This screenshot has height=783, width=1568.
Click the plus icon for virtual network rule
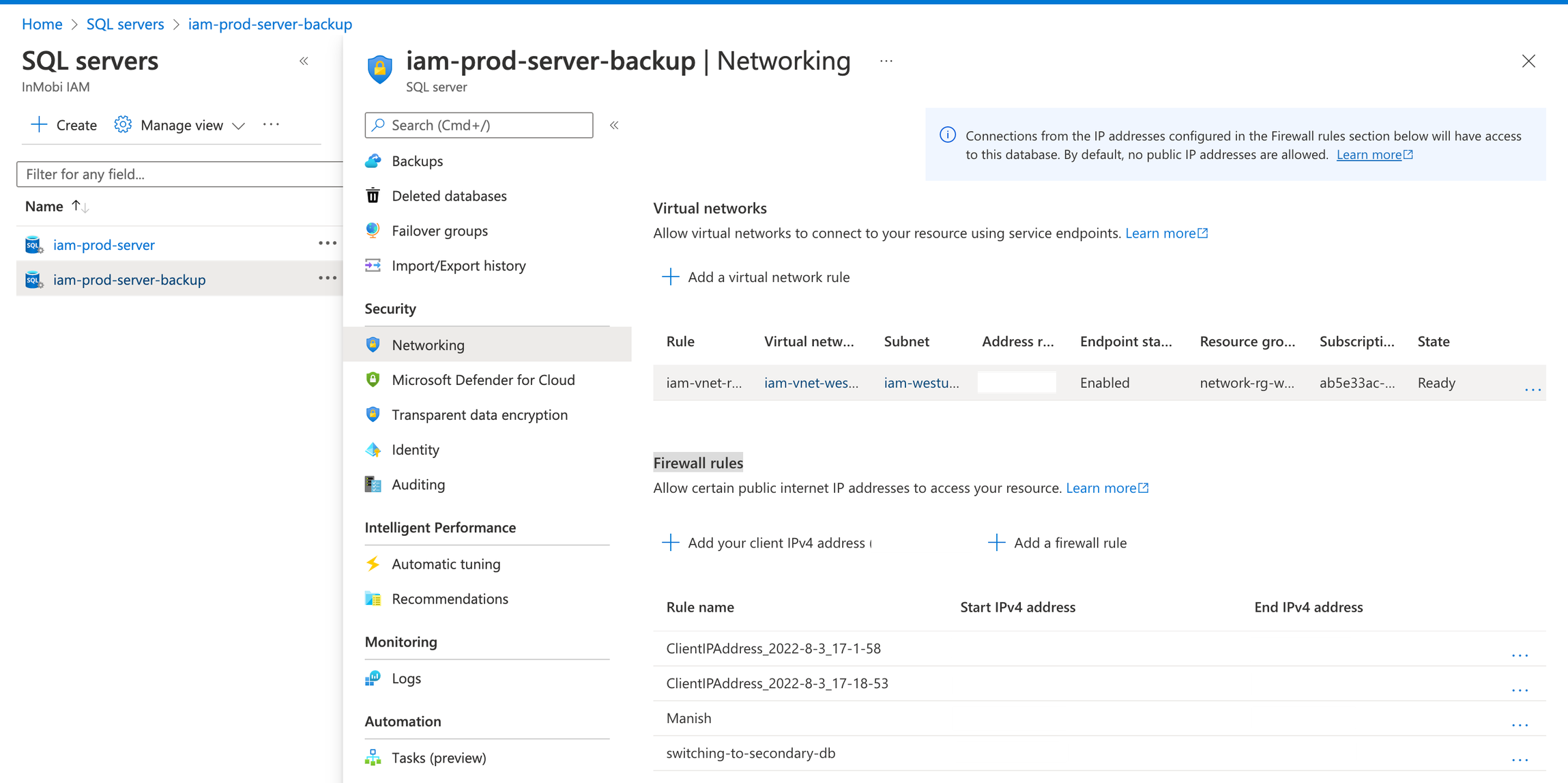click(671, 276)
